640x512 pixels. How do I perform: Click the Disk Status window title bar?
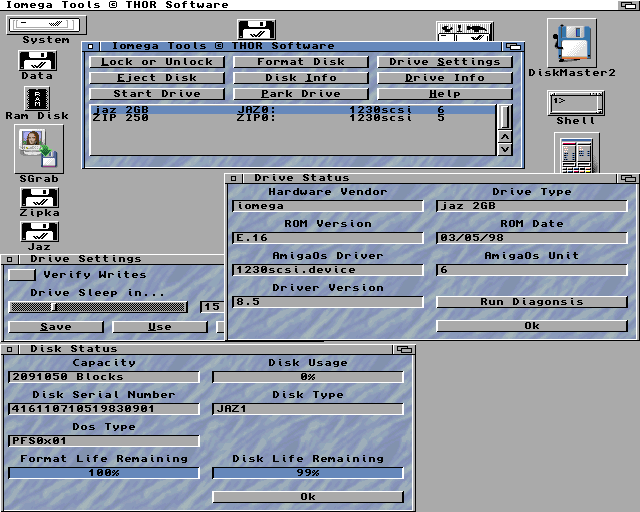204,349
